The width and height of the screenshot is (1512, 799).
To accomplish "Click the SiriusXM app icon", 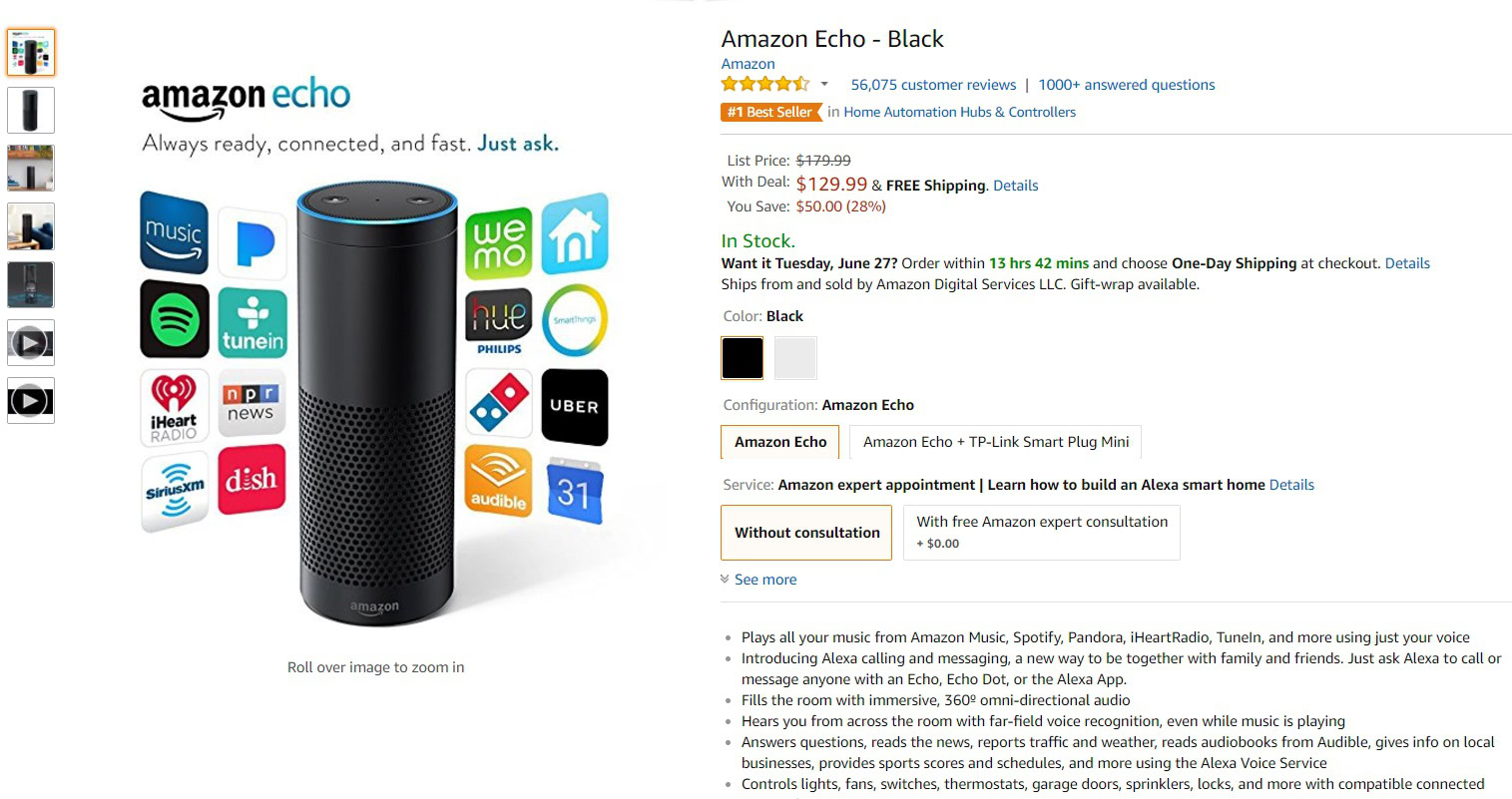I will tap(175, 491).
